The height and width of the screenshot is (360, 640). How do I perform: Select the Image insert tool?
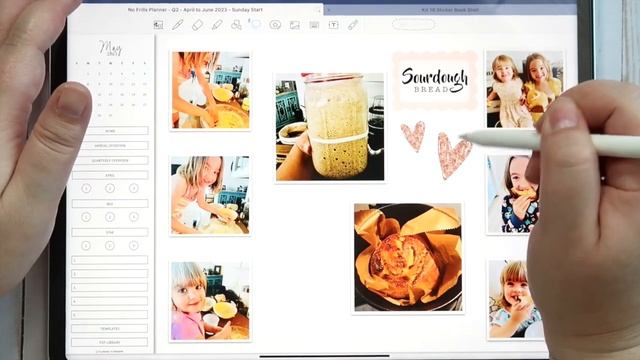point(295,25)
